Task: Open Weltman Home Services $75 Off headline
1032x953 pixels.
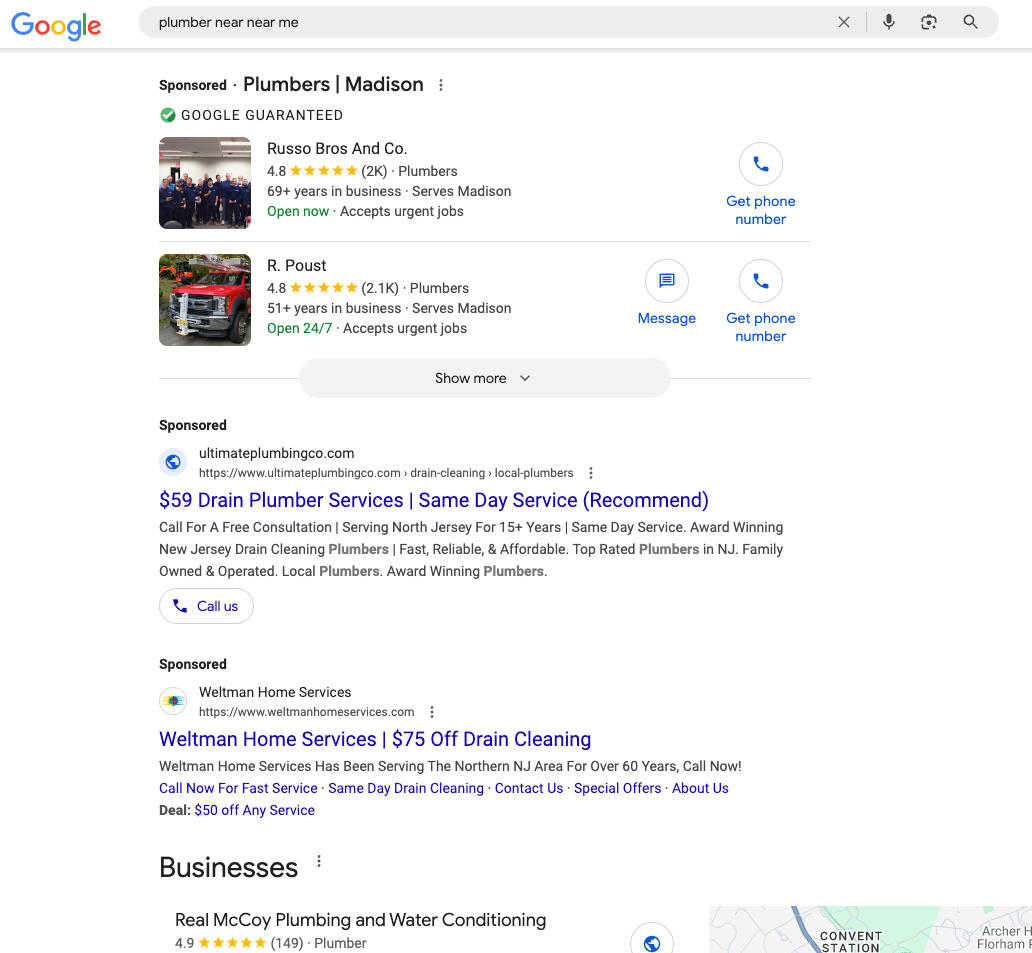Action: point(375,739)
